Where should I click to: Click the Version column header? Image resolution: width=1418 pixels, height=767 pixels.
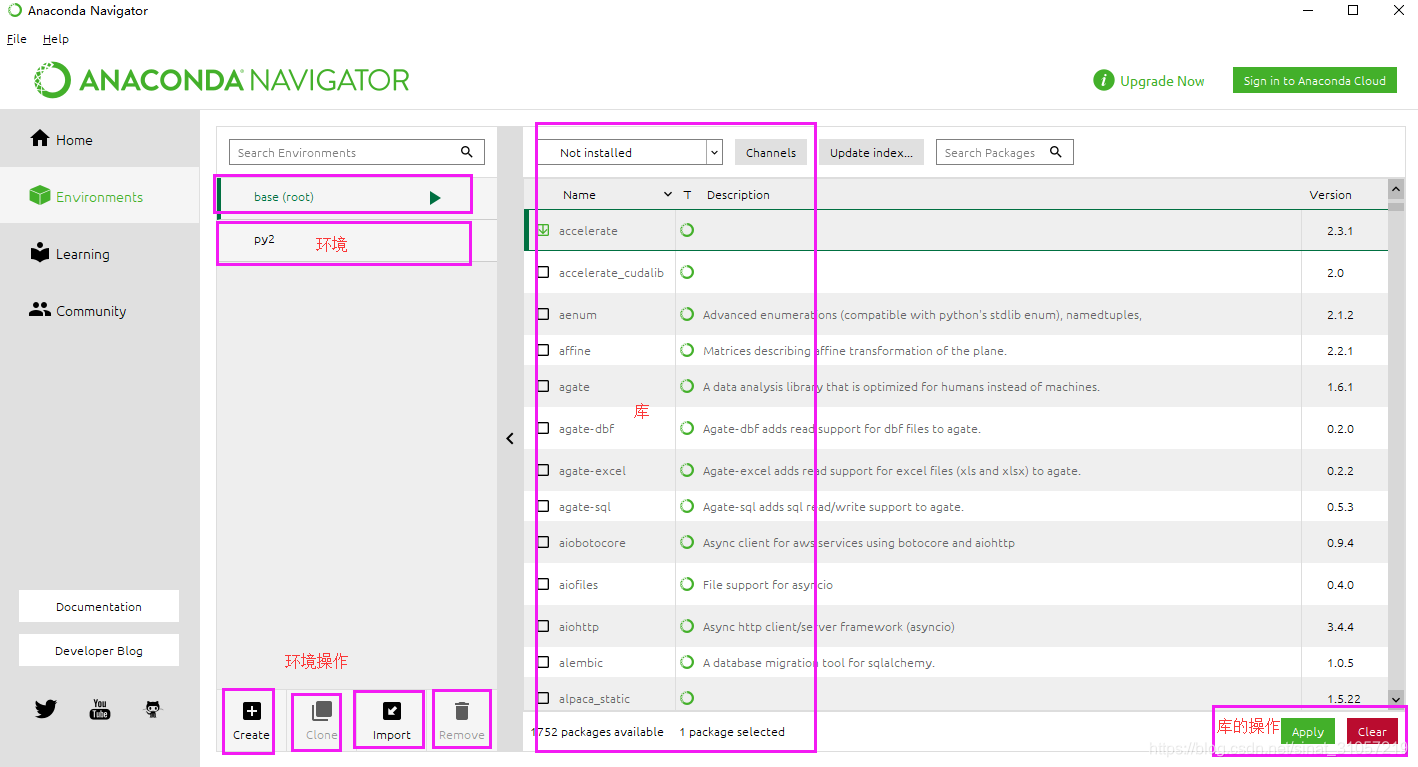(1330, 195)
